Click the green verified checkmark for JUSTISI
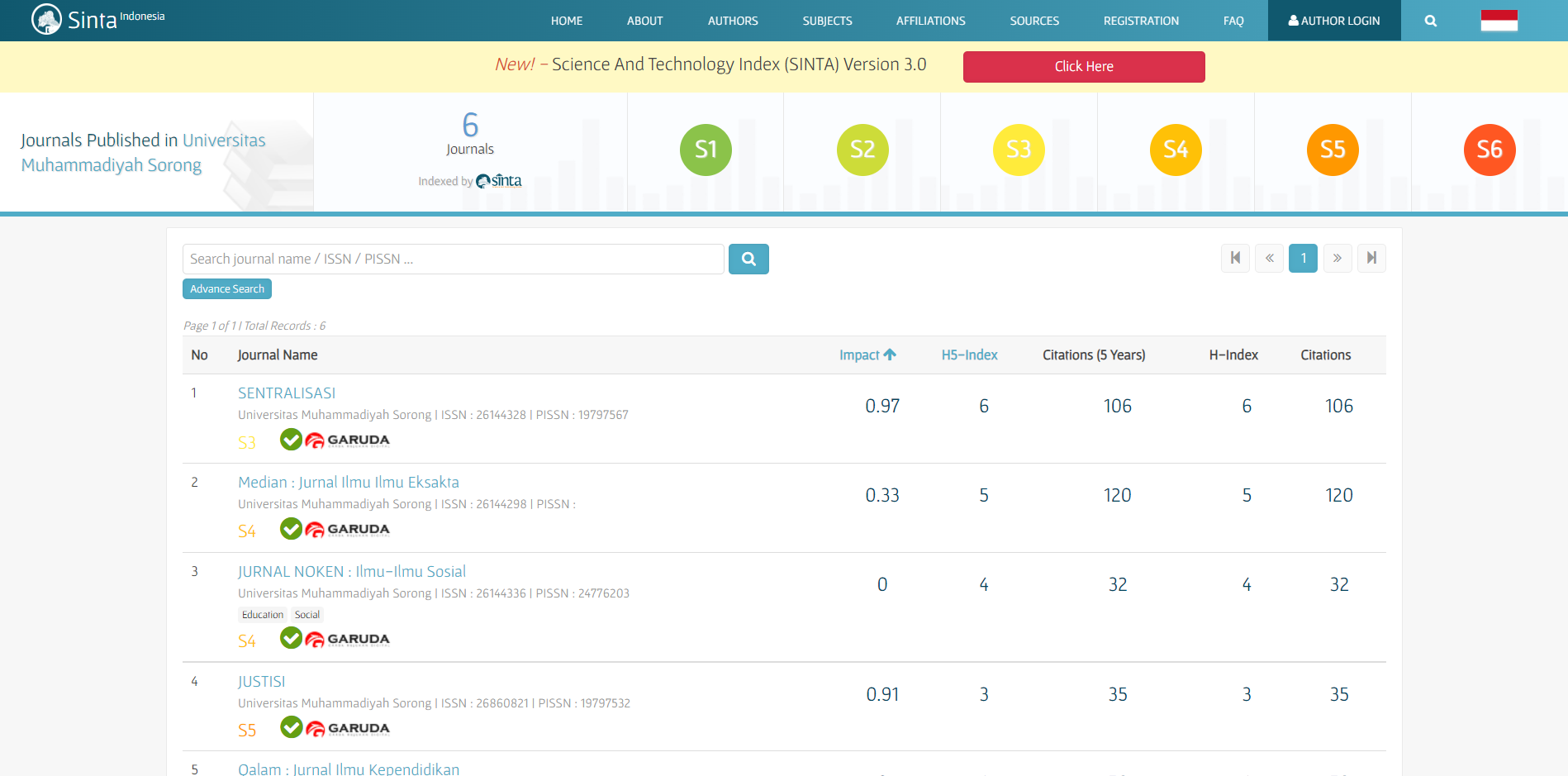1568x776 pixels. pos(291,727)
